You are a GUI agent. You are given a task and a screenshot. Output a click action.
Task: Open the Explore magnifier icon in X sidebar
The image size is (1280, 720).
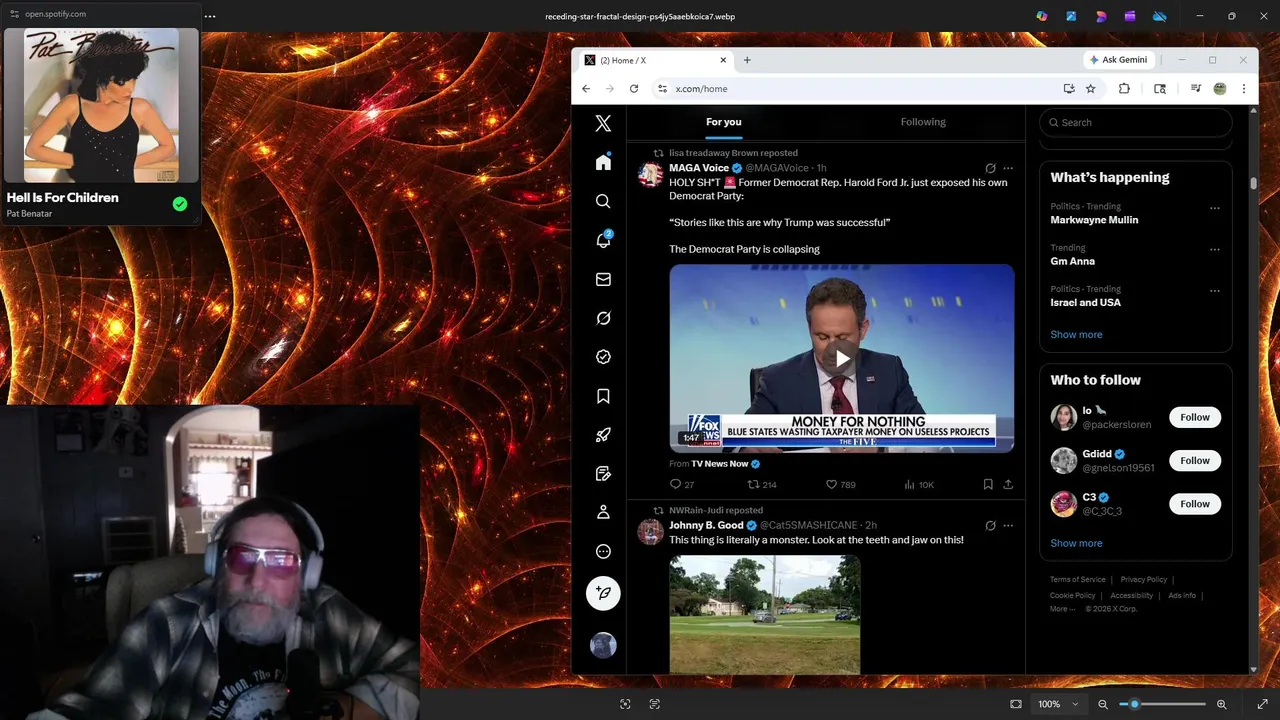pyautogui.click(x=603, y=201)
